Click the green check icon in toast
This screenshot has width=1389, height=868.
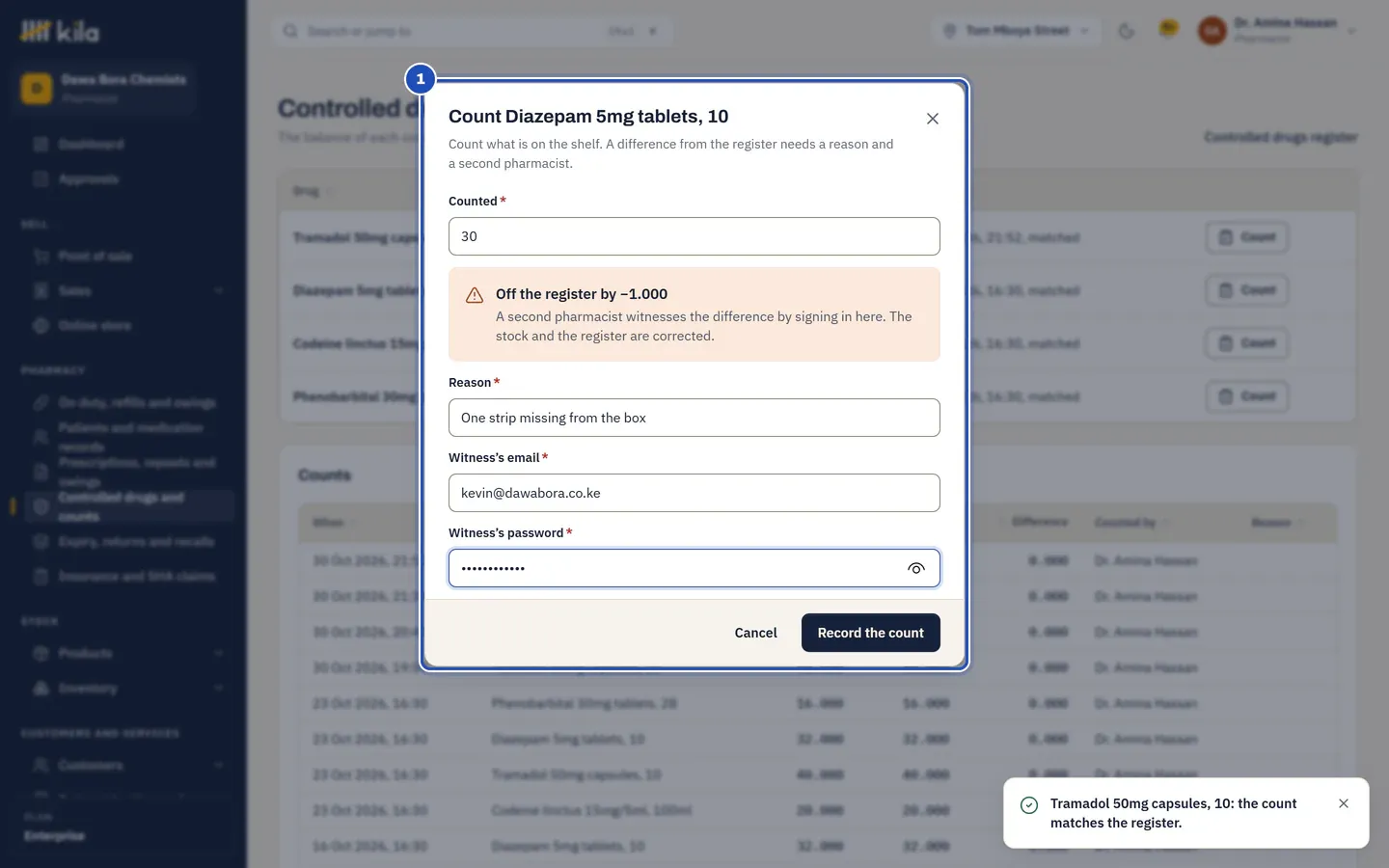coord(1029,804)
